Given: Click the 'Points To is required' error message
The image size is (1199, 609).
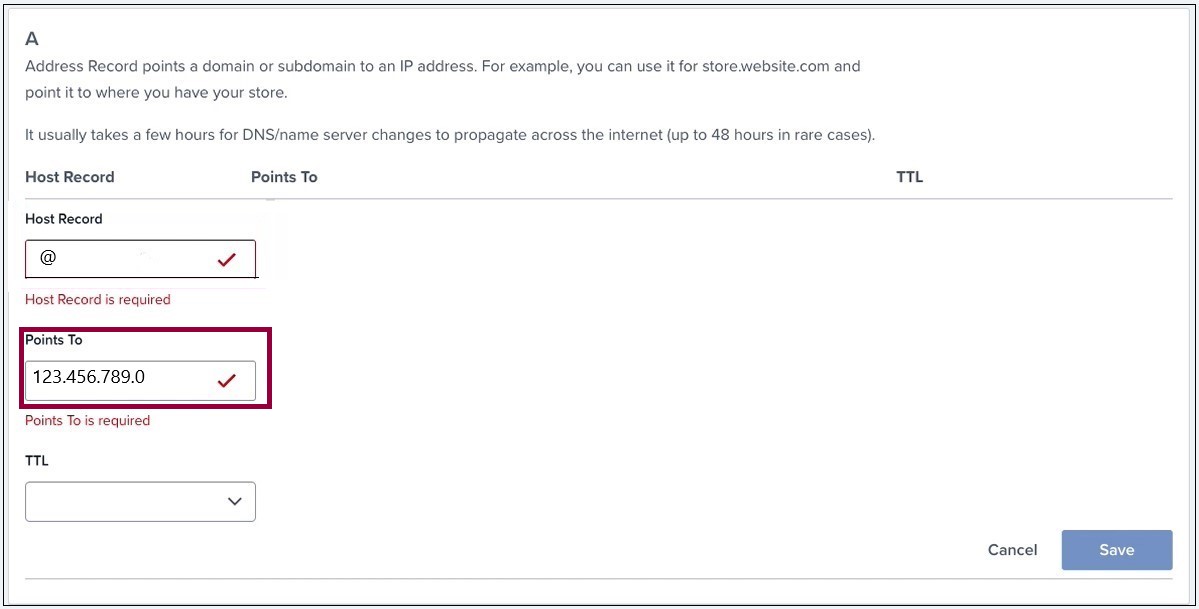Looking at the screenshot, I should tap(87, 420).
